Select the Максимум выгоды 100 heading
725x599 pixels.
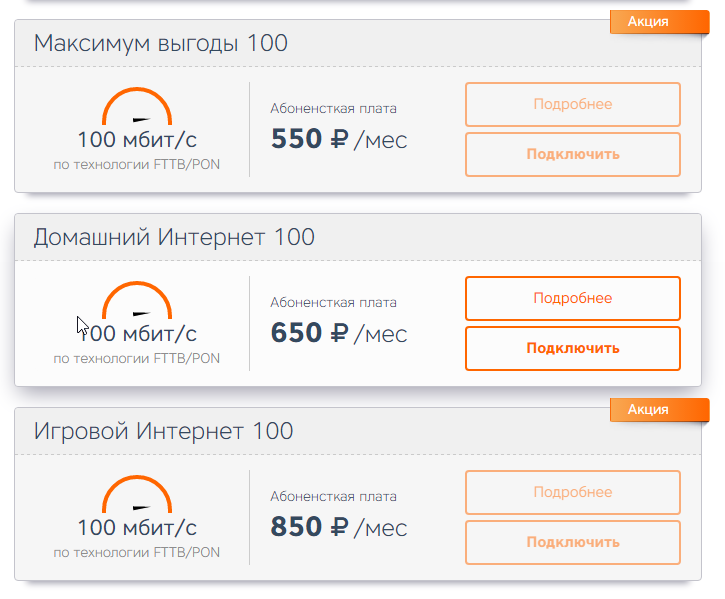(161, 44)
